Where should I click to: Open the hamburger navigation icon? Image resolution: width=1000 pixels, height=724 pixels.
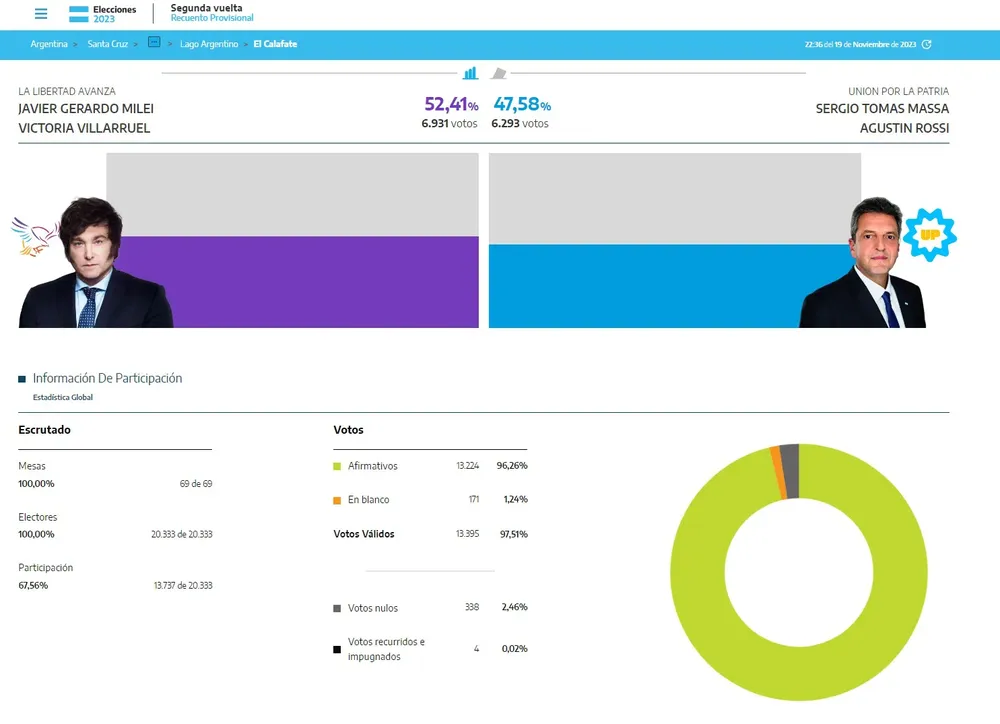(41, 14)
